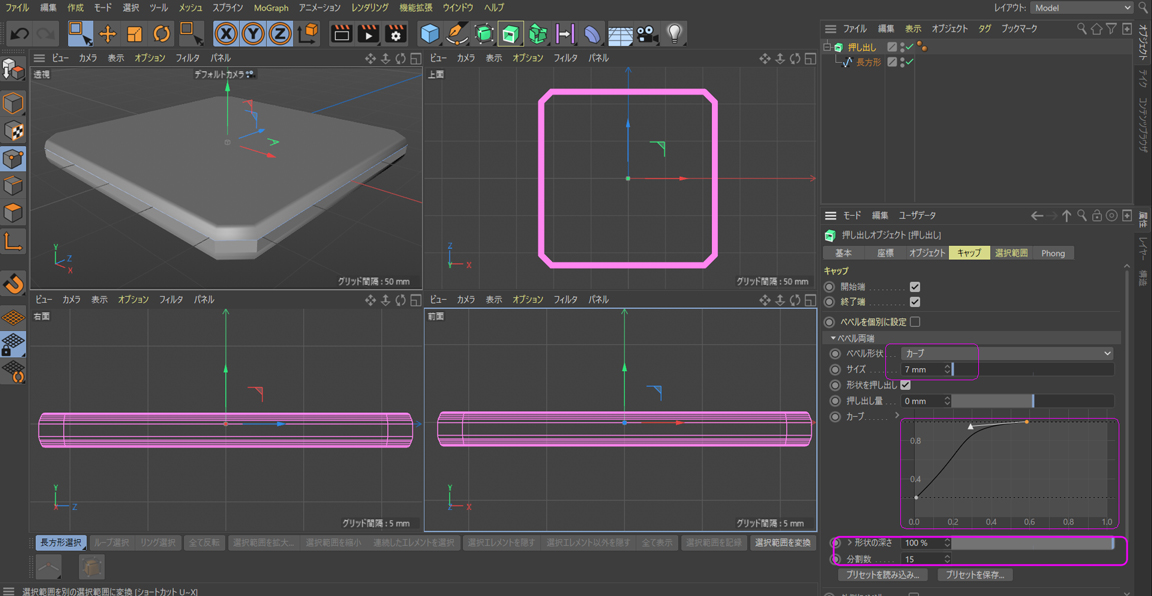Uncheck the 開始端 checkbox
Image resolution: width=1152 pixels, height=596 pixels.
point(915,287)
